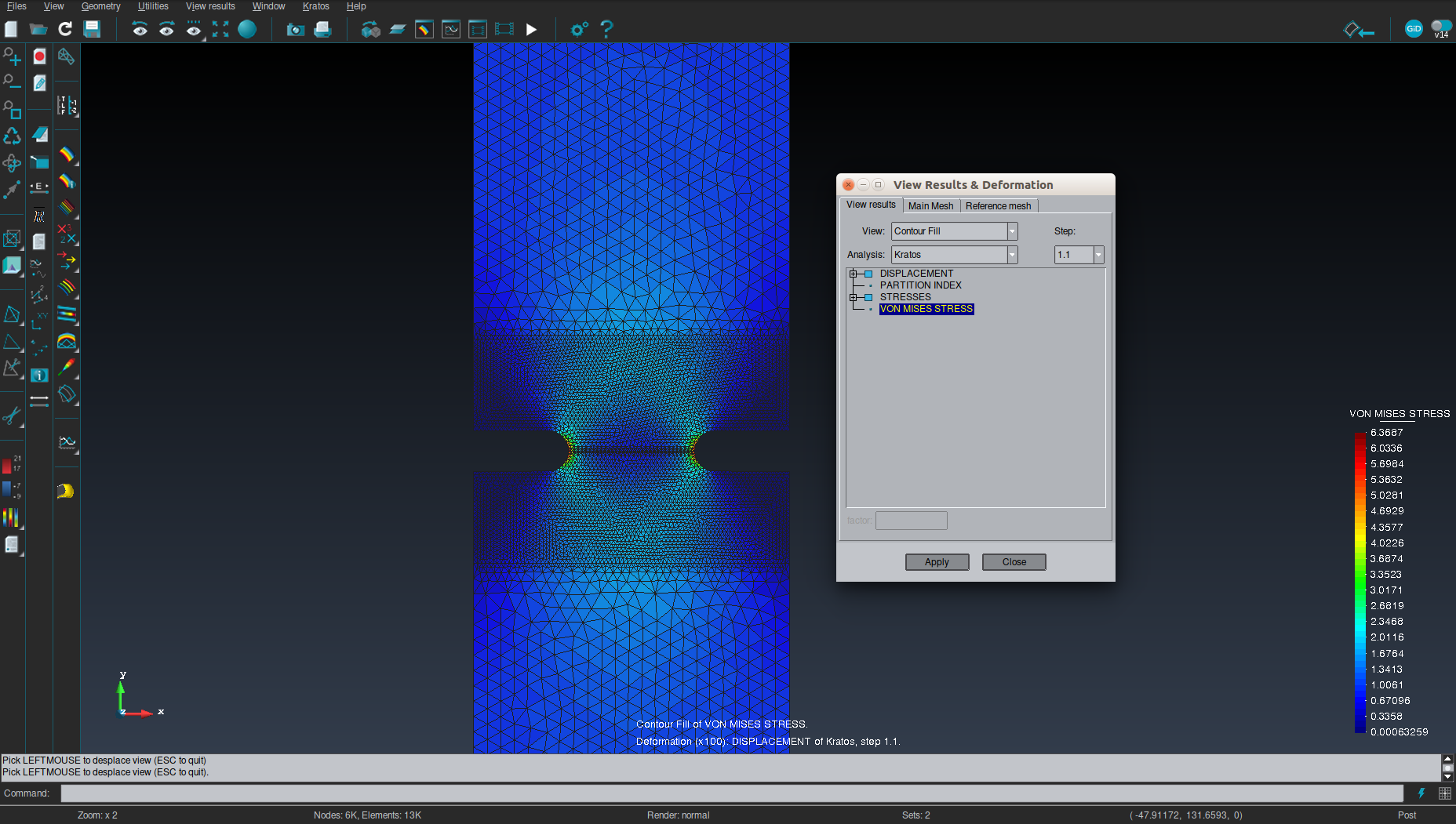Click the colored vector arrows icon
The image size is (1456, 824).
67,260
